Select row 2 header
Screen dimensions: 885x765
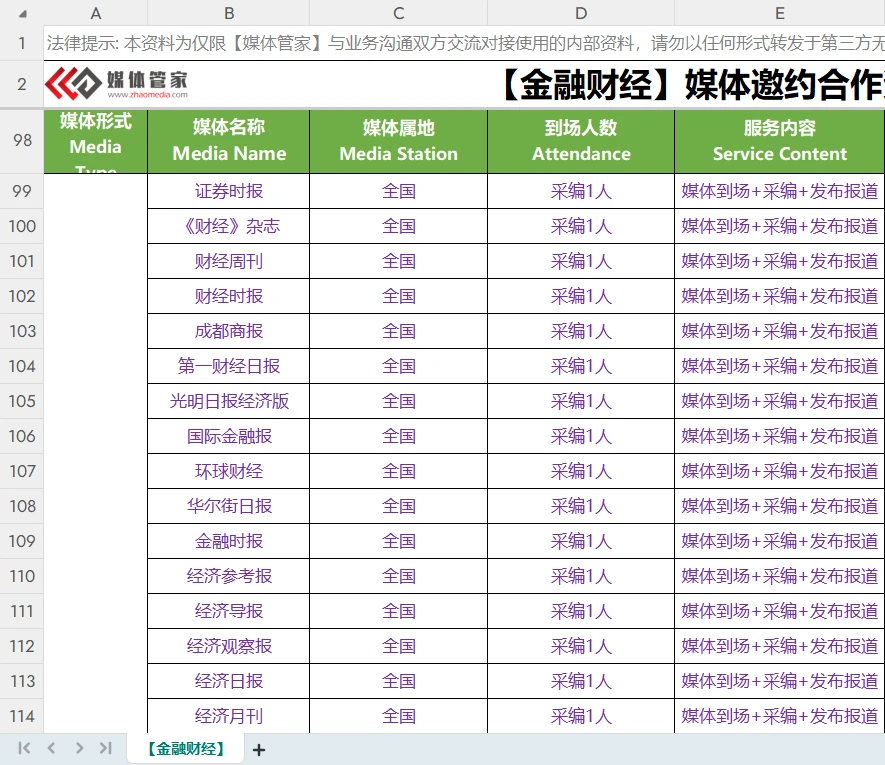(21, 84)
